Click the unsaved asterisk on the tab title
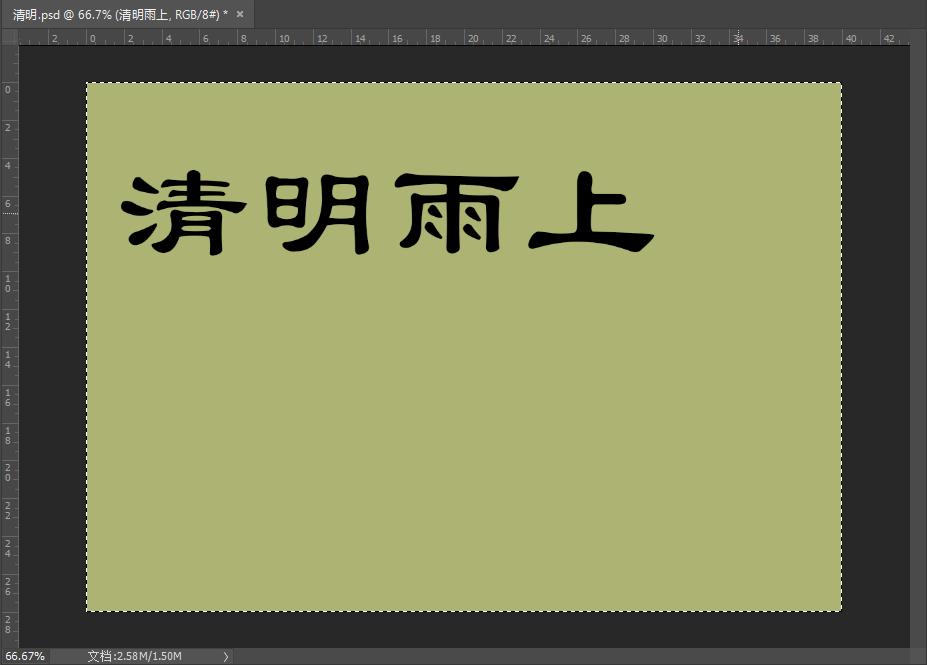Viewport: 927px width, 665px height. tap(226, 14)
